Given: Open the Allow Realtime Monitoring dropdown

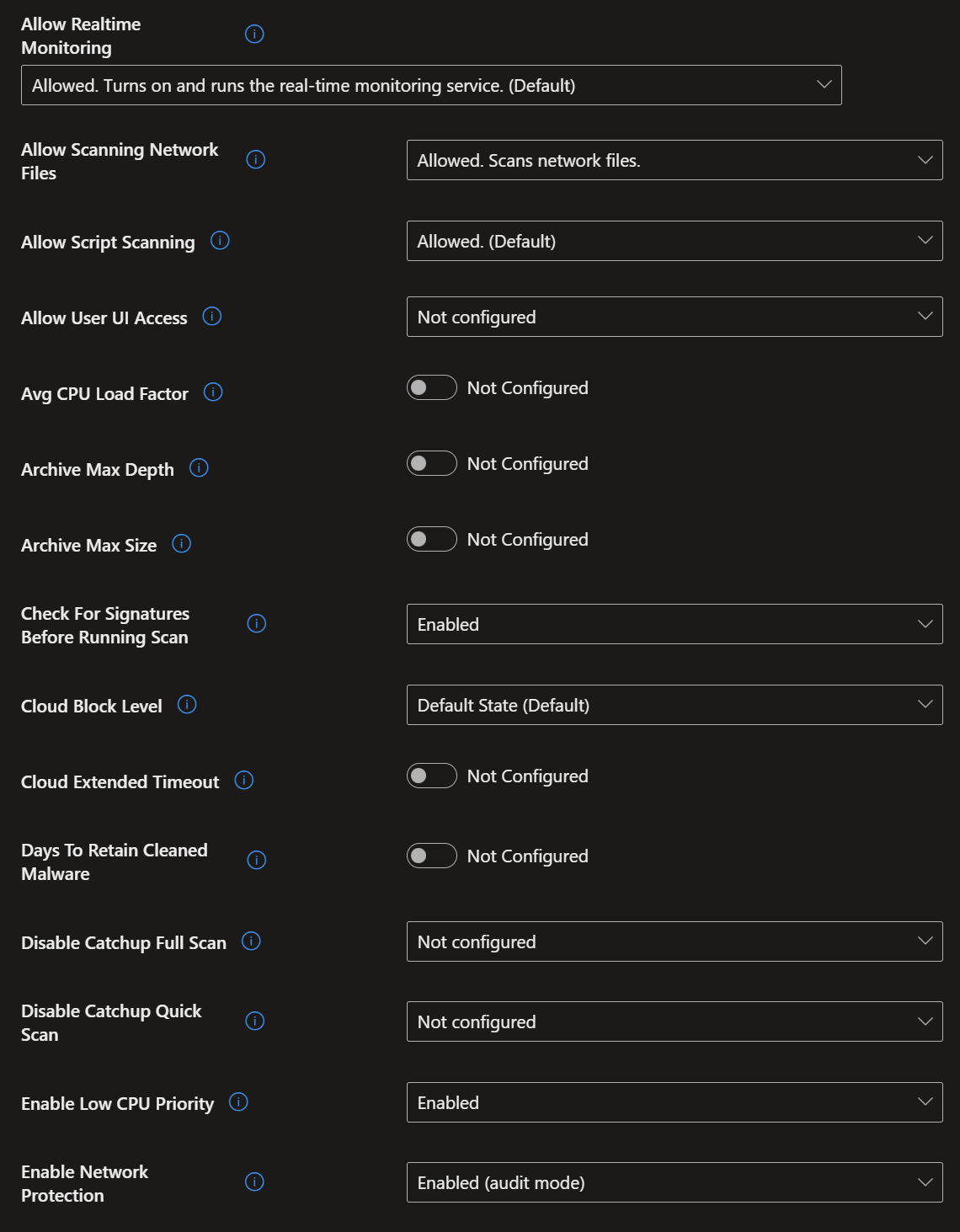Looking at the screenshot, I should coord(431,85).
